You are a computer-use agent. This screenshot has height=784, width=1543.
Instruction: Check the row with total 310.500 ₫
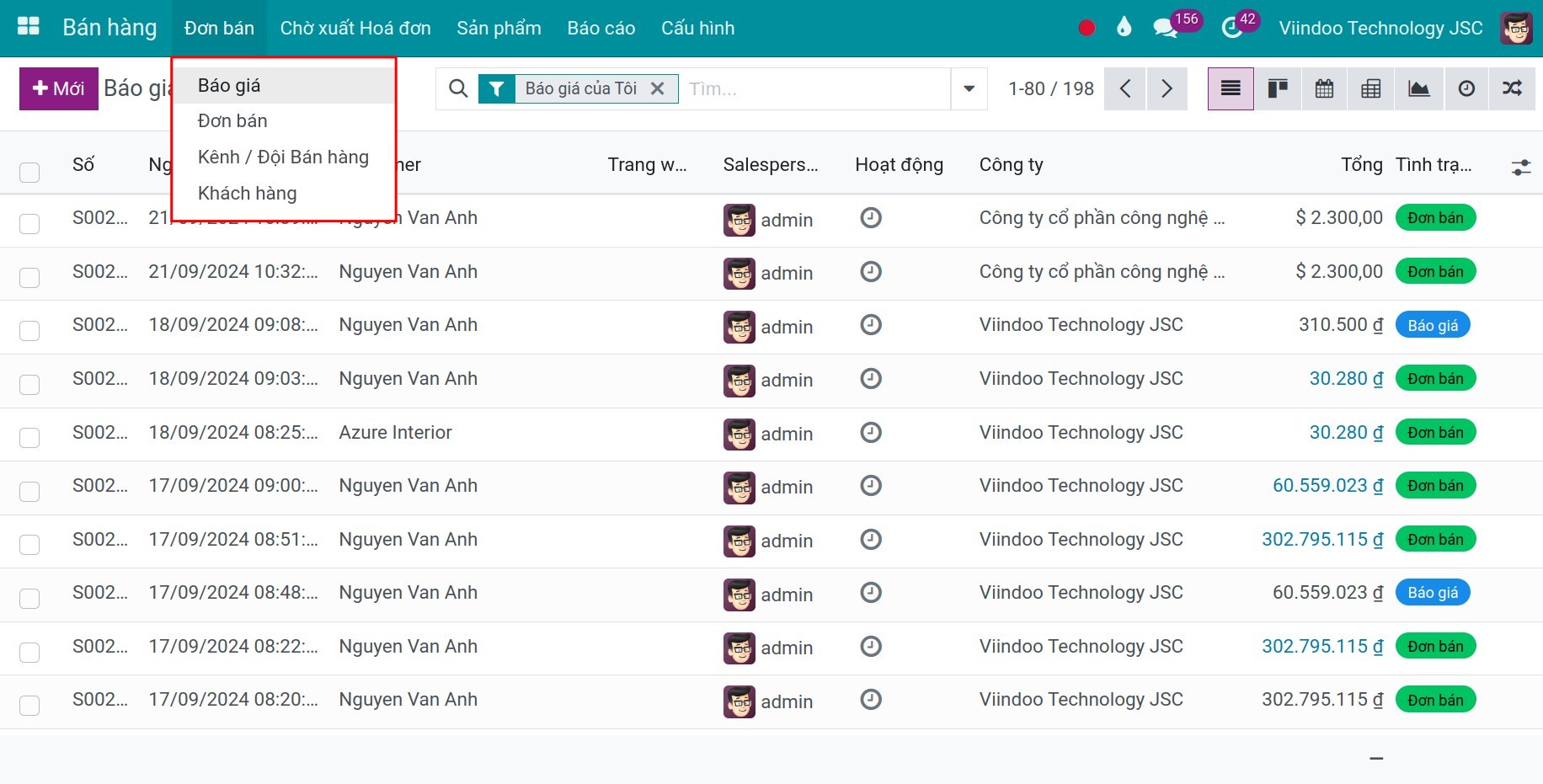pyautogui.click(x=29, y=330)
